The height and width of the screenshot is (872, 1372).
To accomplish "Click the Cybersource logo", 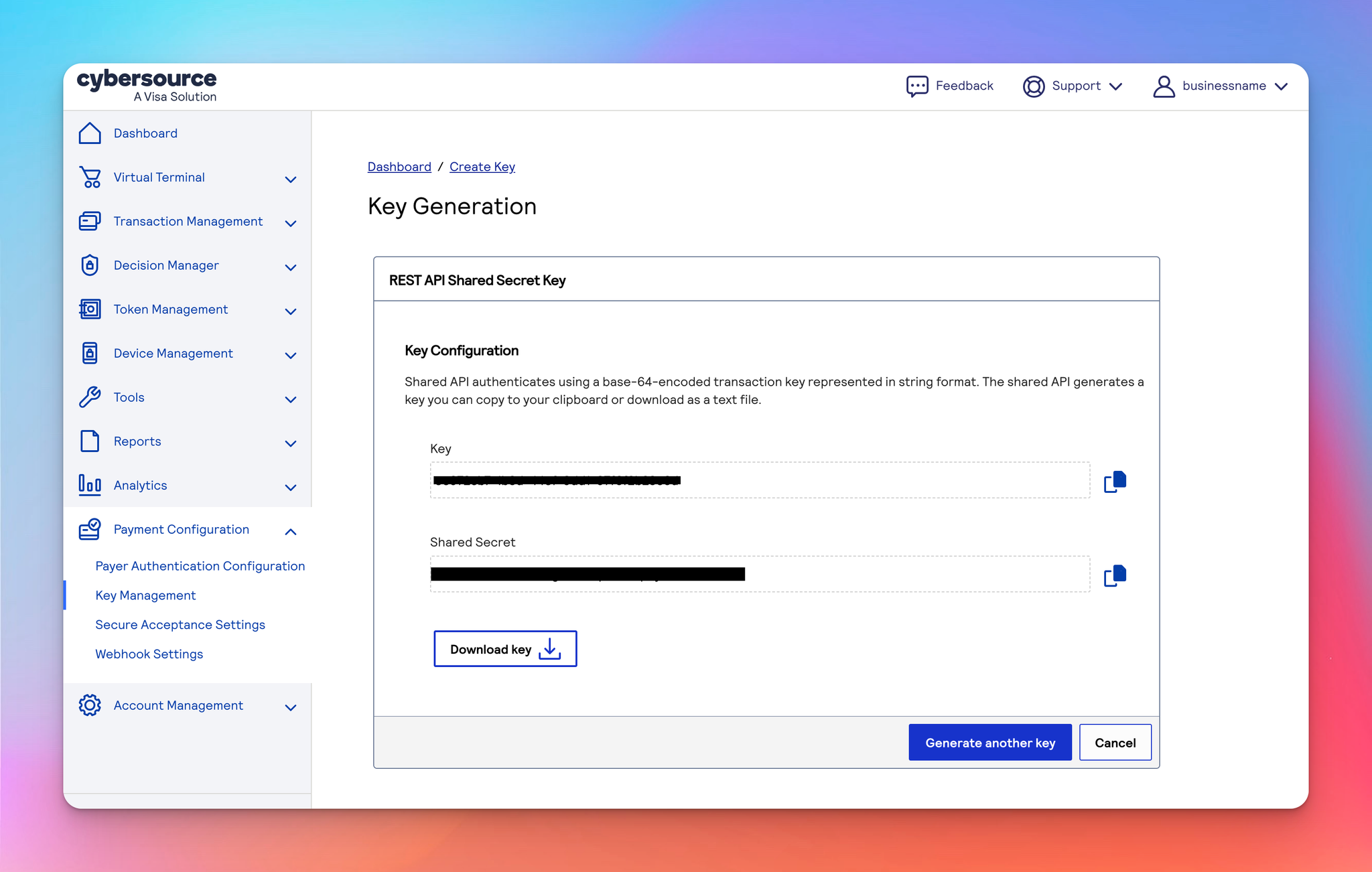I will click(147, 86).
